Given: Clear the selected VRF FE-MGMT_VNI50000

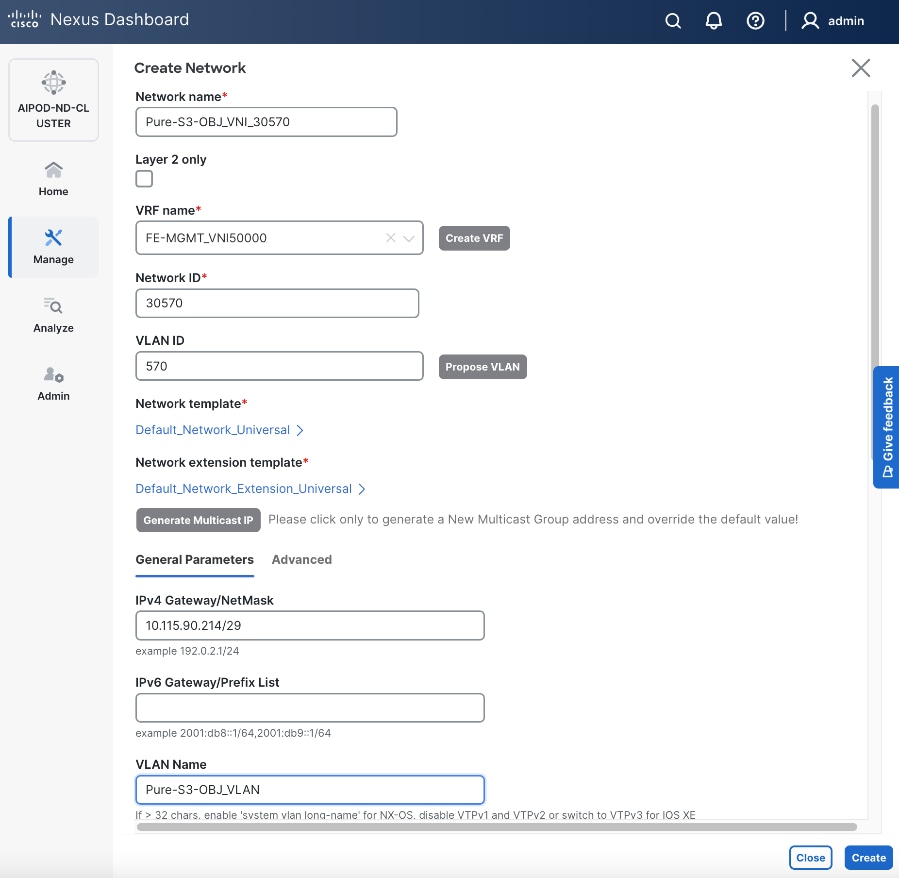Looking at the screenshot, I should click(x=389, y=238).
